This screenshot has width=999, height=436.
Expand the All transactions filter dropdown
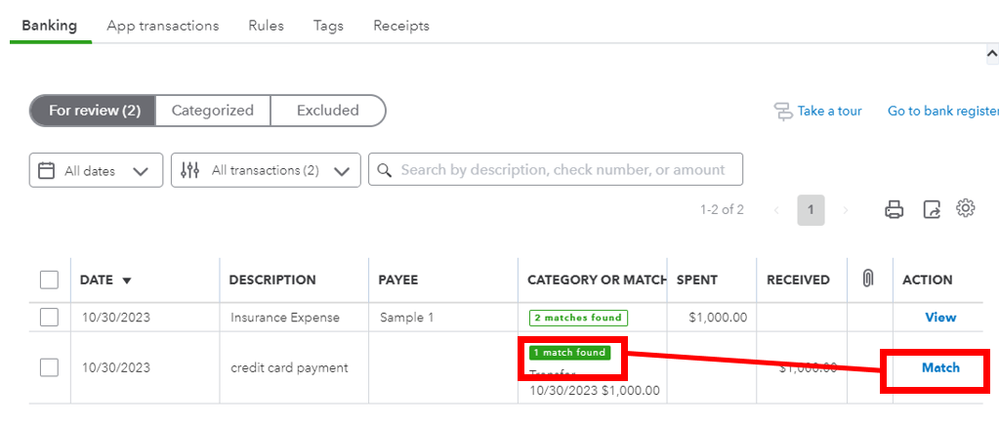265,171
